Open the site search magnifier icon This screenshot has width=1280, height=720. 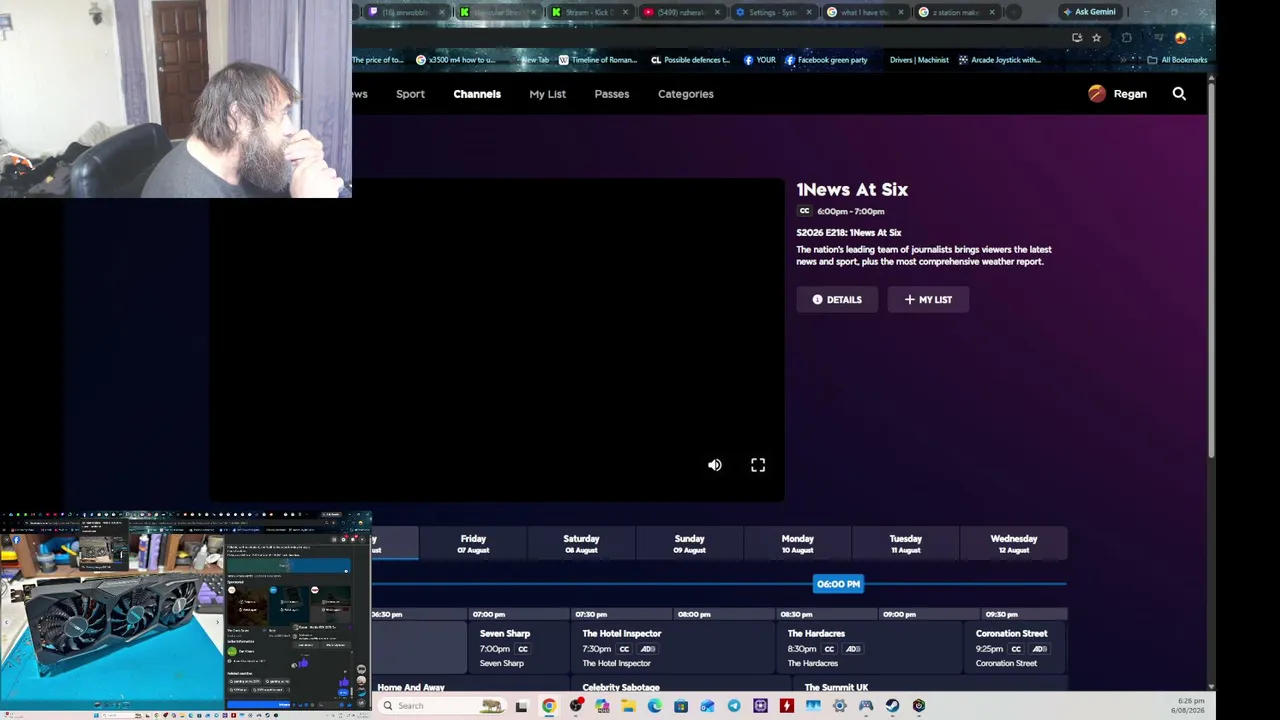[x=1179, y=94]
